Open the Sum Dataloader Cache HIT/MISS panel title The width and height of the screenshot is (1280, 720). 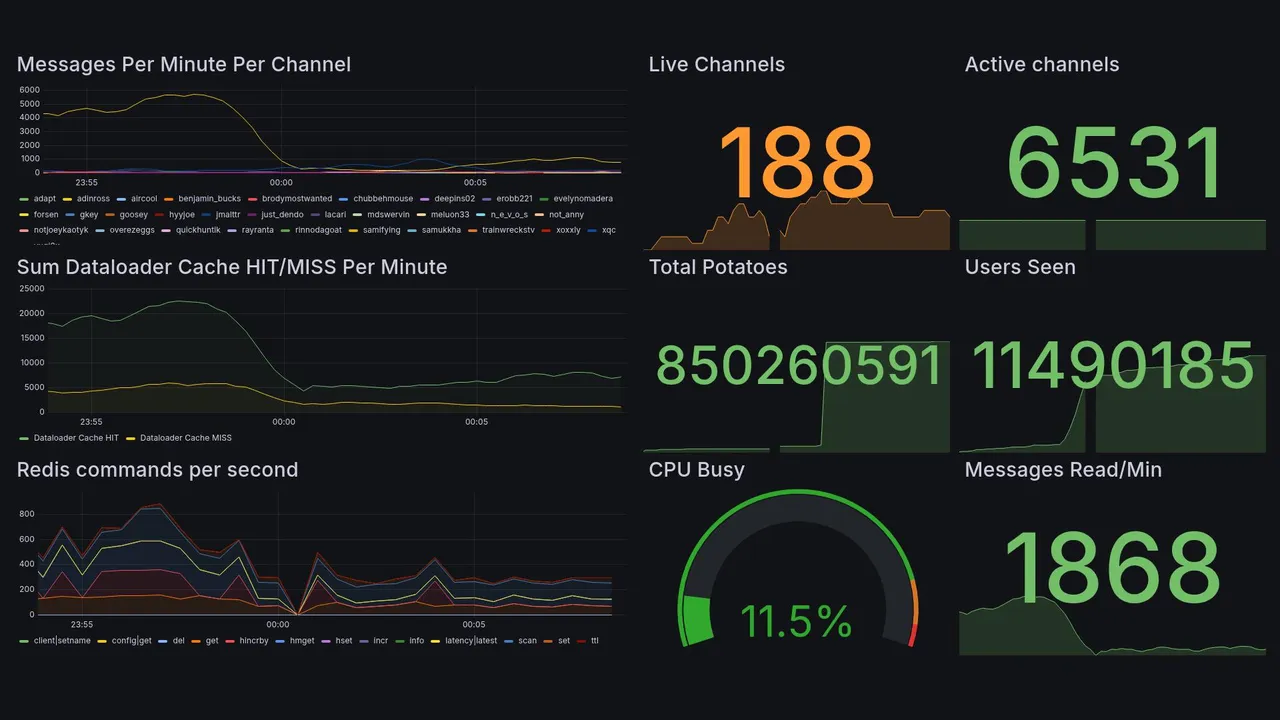232,267
